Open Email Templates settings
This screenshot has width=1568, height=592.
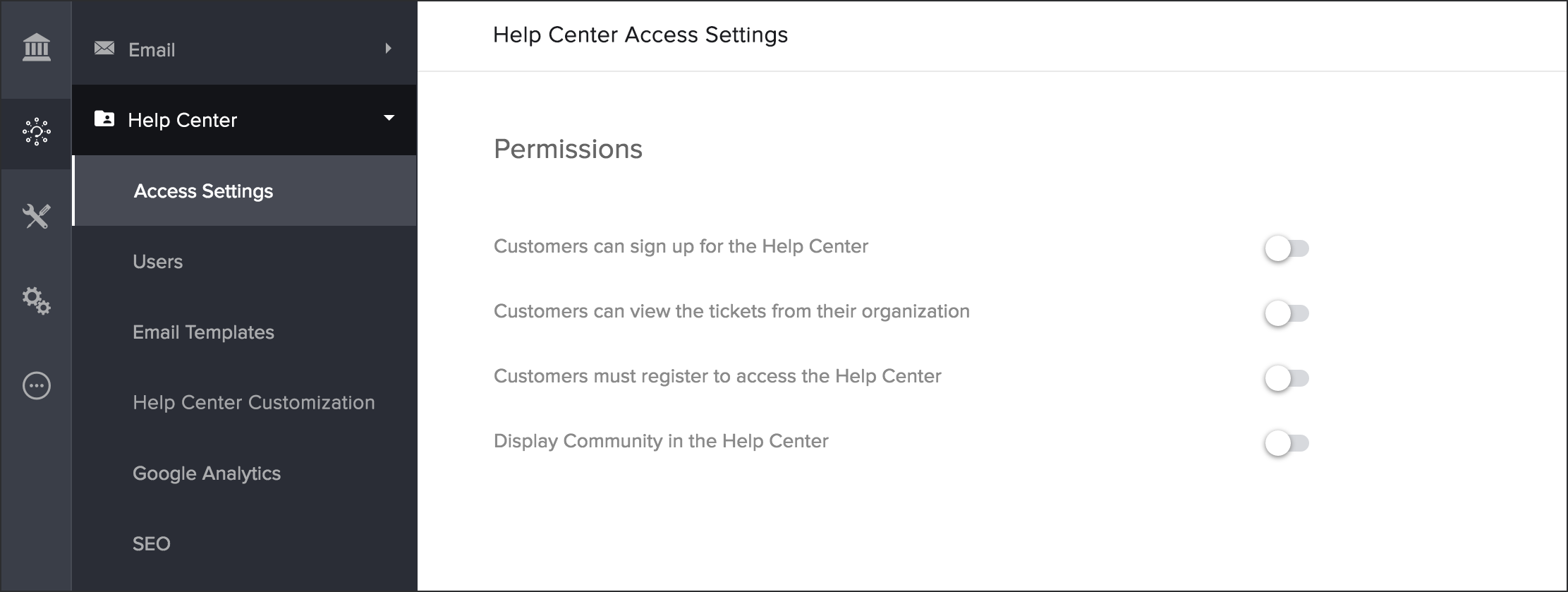tap(203, 332)
